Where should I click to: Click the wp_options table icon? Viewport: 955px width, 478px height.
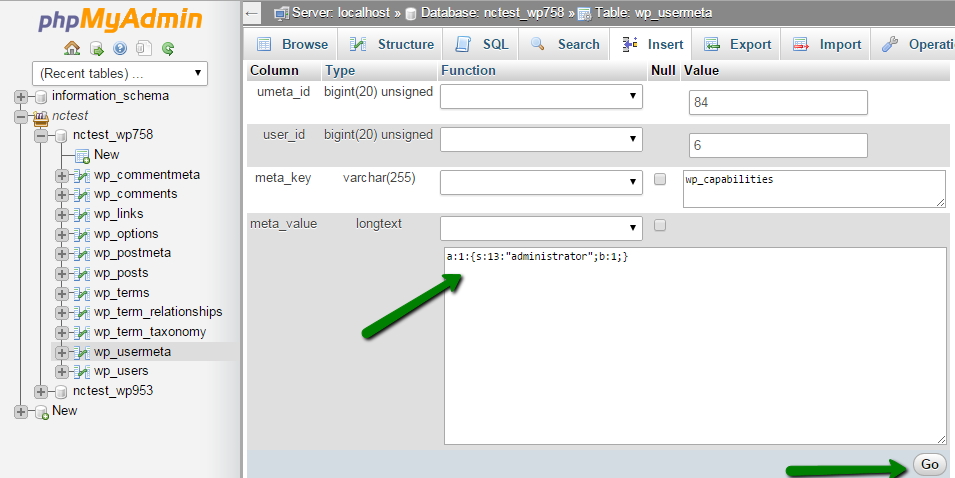(82, 234)
